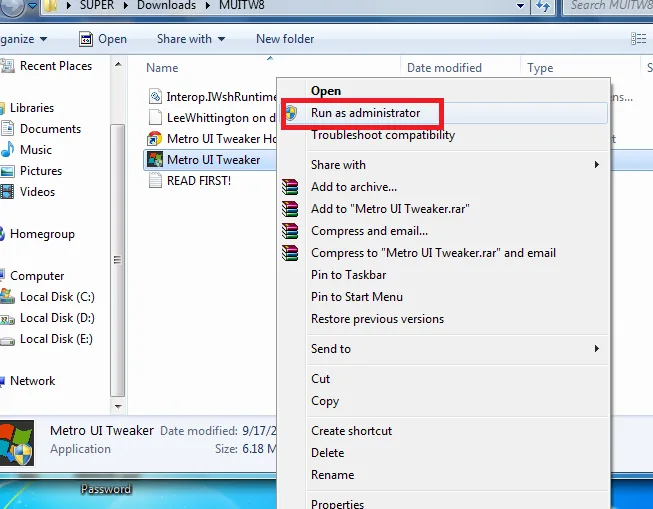
Task: Click the Search MUITW8 input field
Action: (608, 6)
